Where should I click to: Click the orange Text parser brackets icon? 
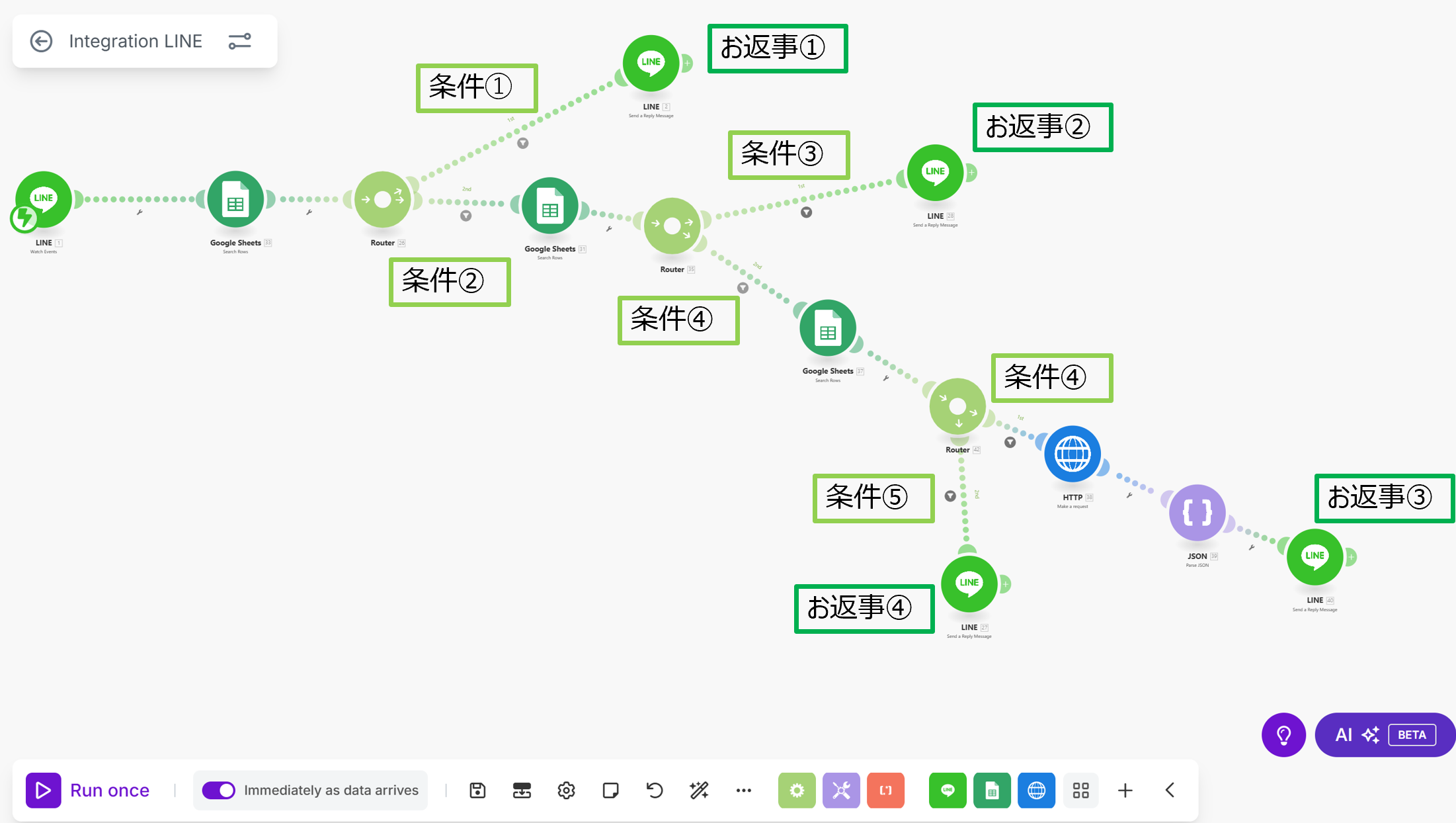coord(885,790)
